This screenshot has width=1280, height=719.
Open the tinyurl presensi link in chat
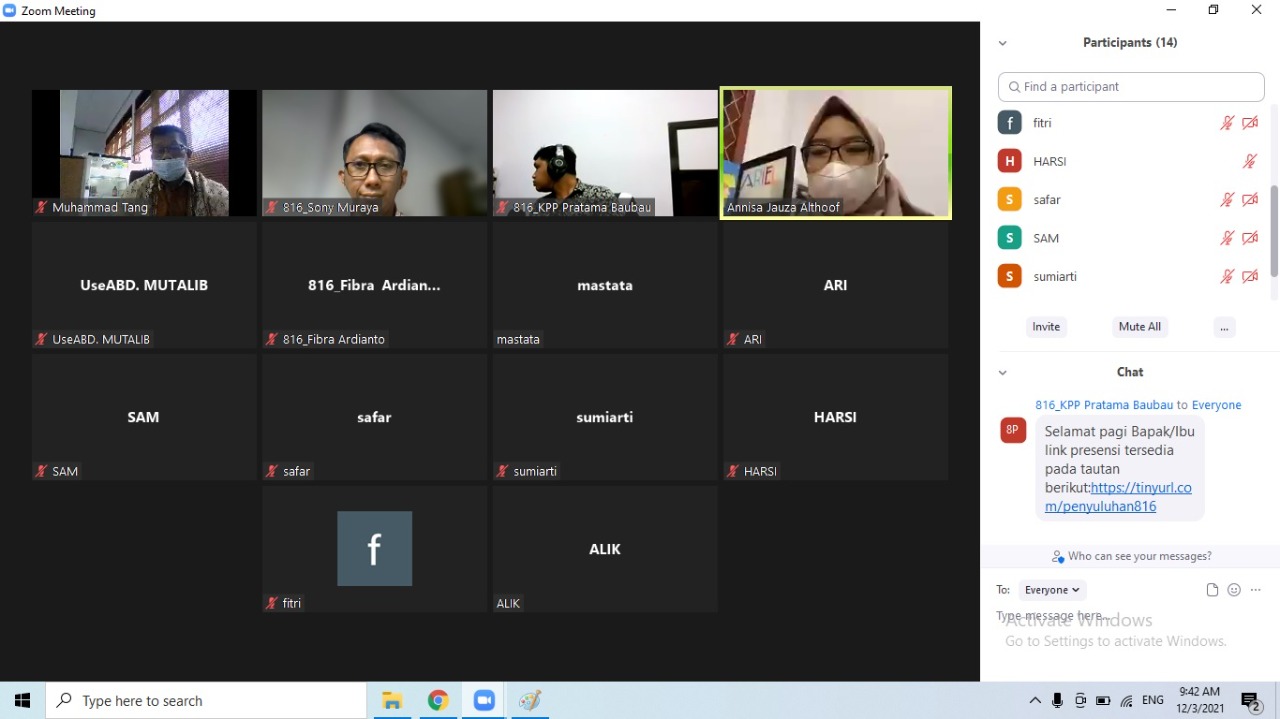point(1118,497)
